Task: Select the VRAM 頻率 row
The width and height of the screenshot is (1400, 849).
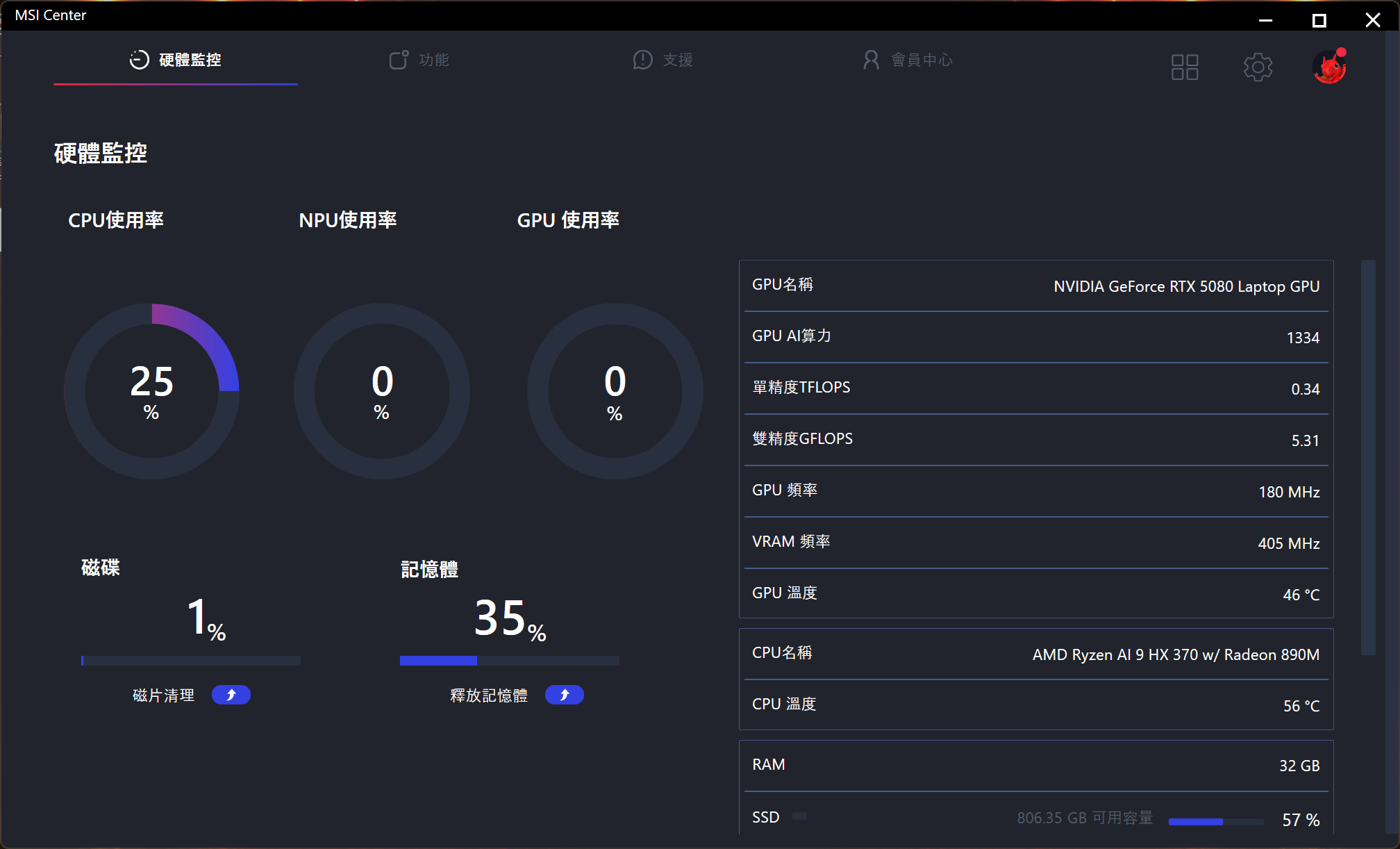Action: pos(1036,543)
